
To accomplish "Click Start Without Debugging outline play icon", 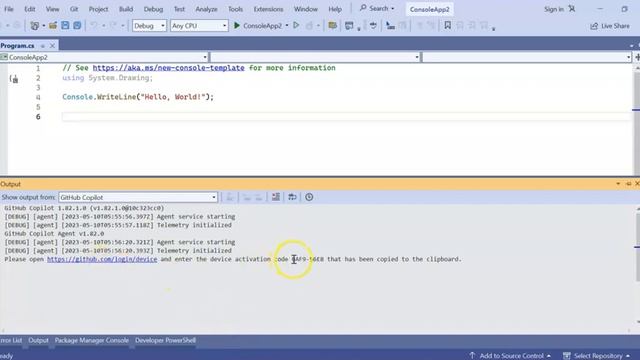I will 296,25.
